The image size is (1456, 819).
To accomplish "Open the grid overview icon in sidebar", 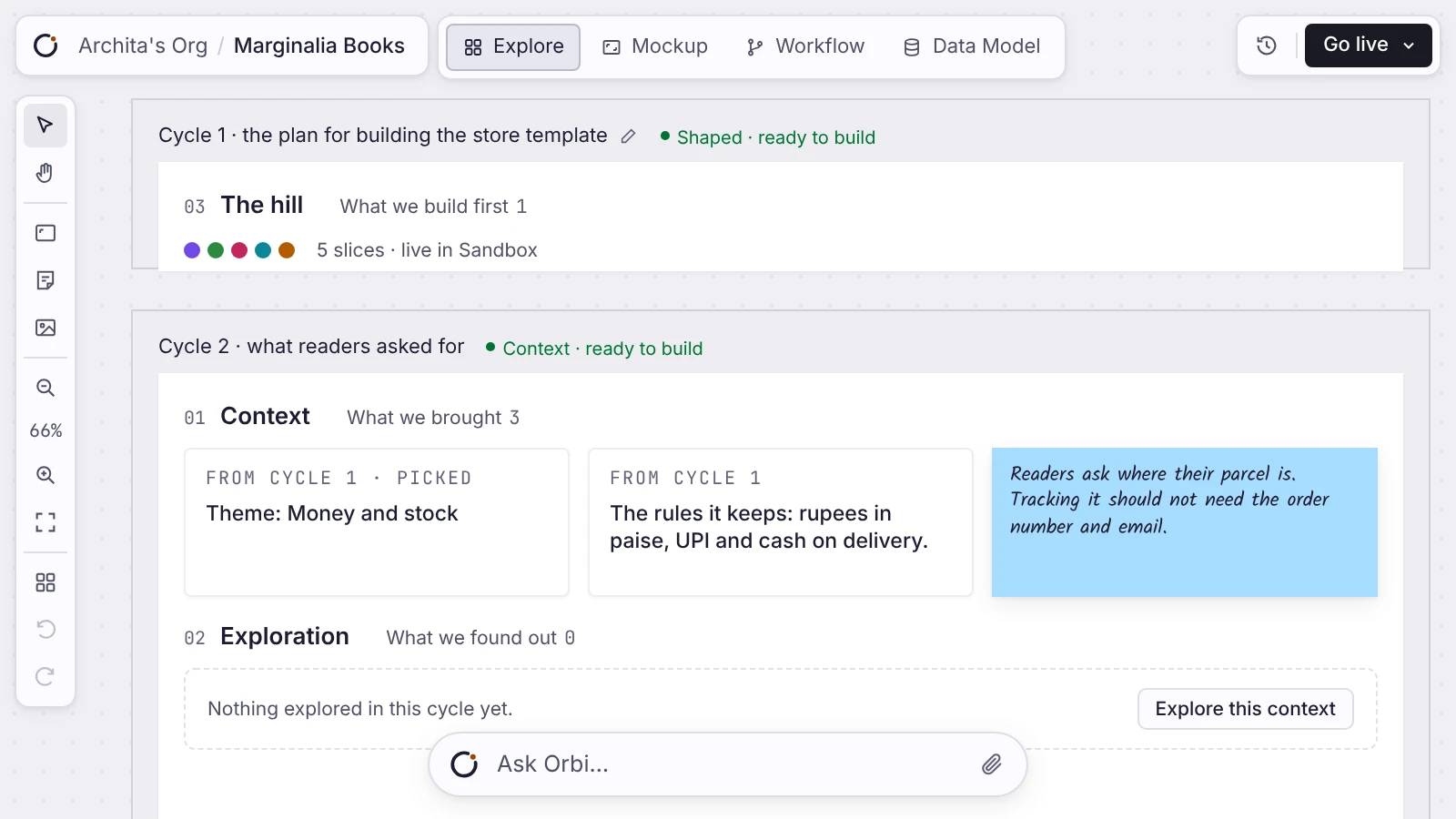I will pyautogui.click(x=45, y=582).
